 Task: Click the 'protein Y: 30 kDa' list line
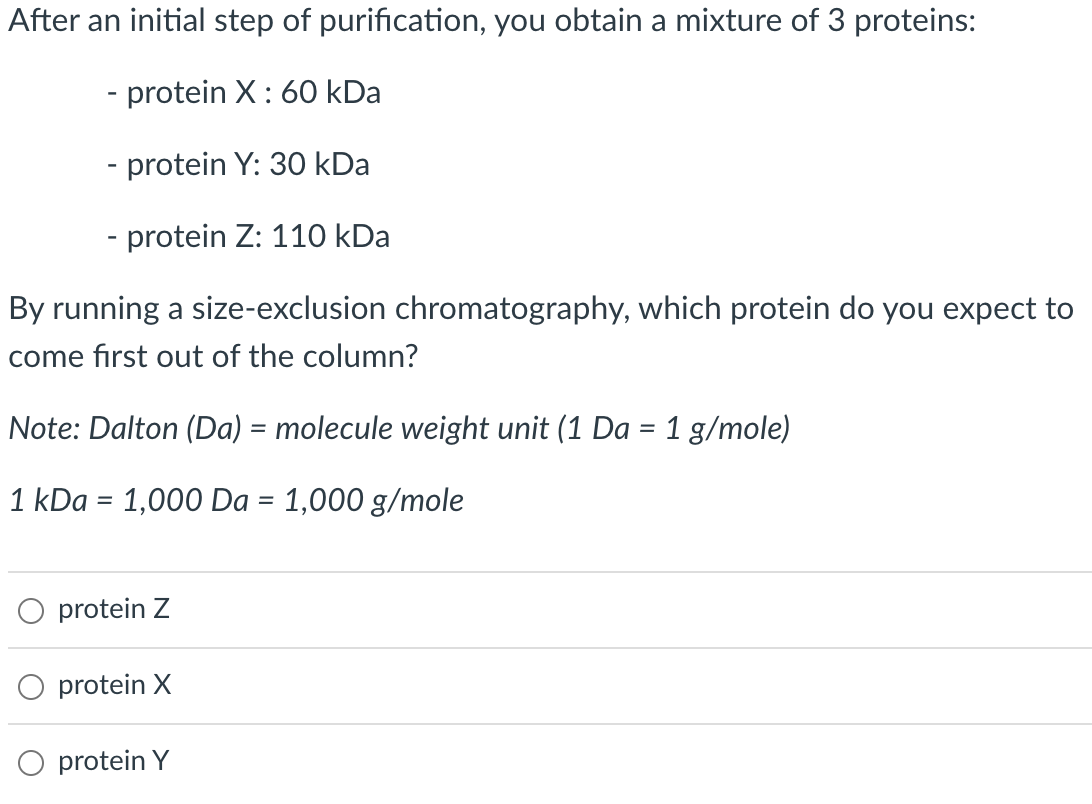coord(237,164)
